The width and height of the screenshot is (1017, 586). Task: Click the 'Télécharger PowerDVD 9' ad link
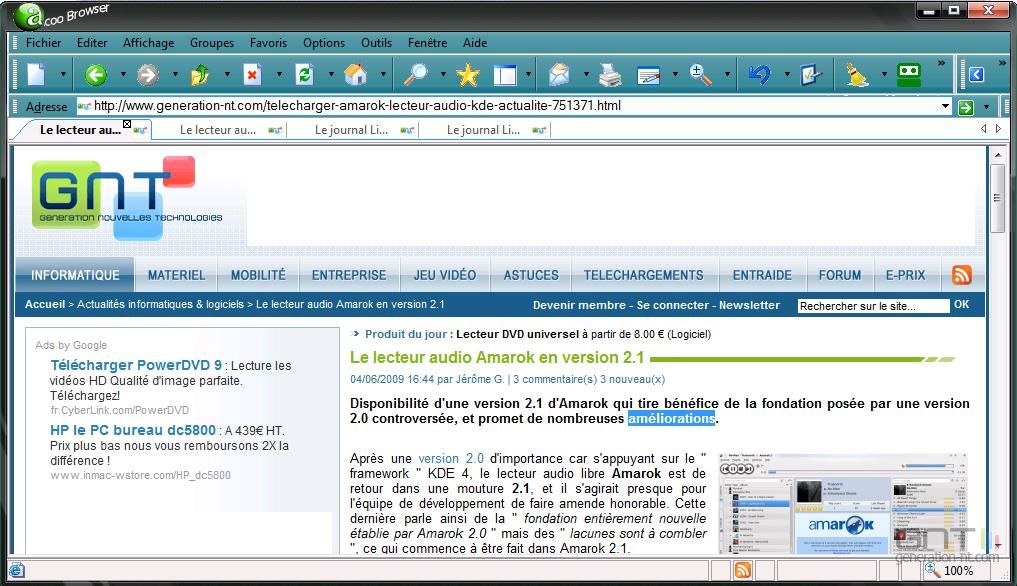(136, 365)
